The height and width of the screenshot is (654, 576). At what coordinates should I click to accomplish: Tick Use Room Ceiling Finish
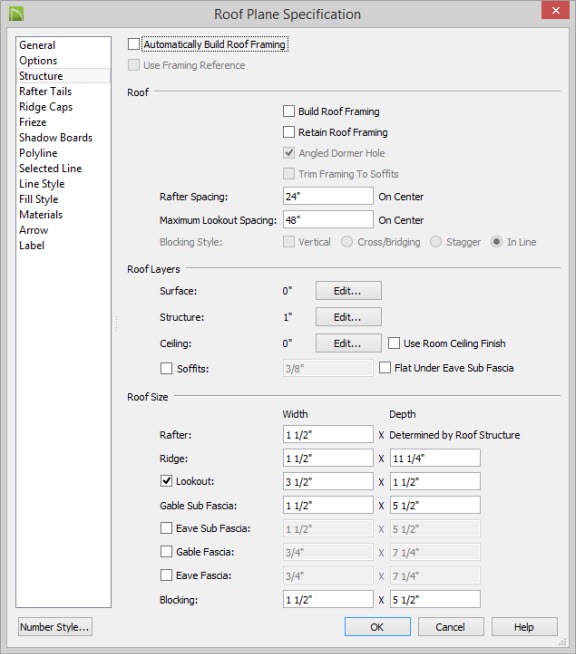pyautogui.click(x=394, y=343)
